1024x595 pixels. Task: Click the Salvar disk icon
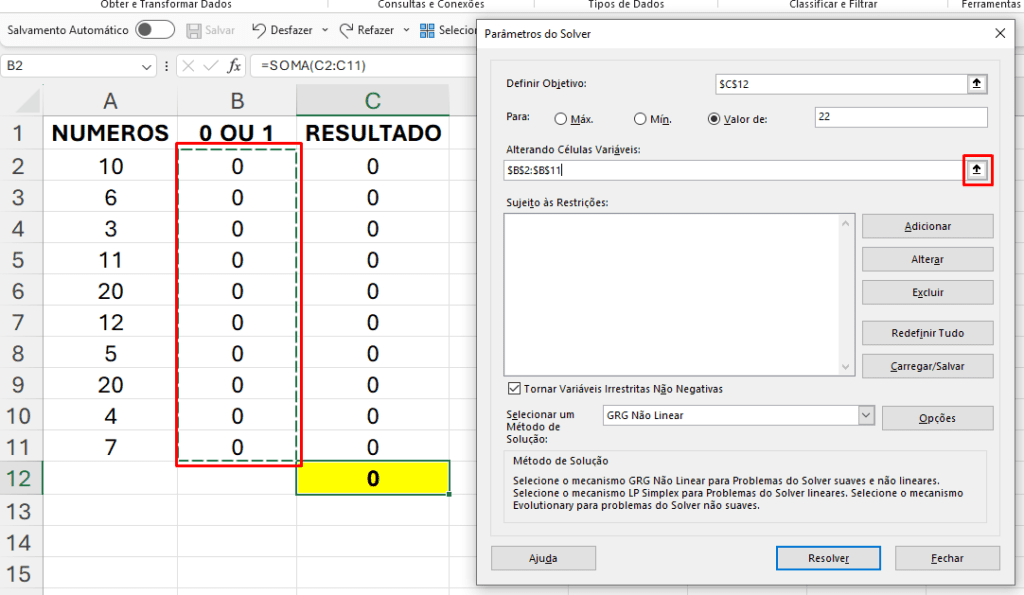193,31
